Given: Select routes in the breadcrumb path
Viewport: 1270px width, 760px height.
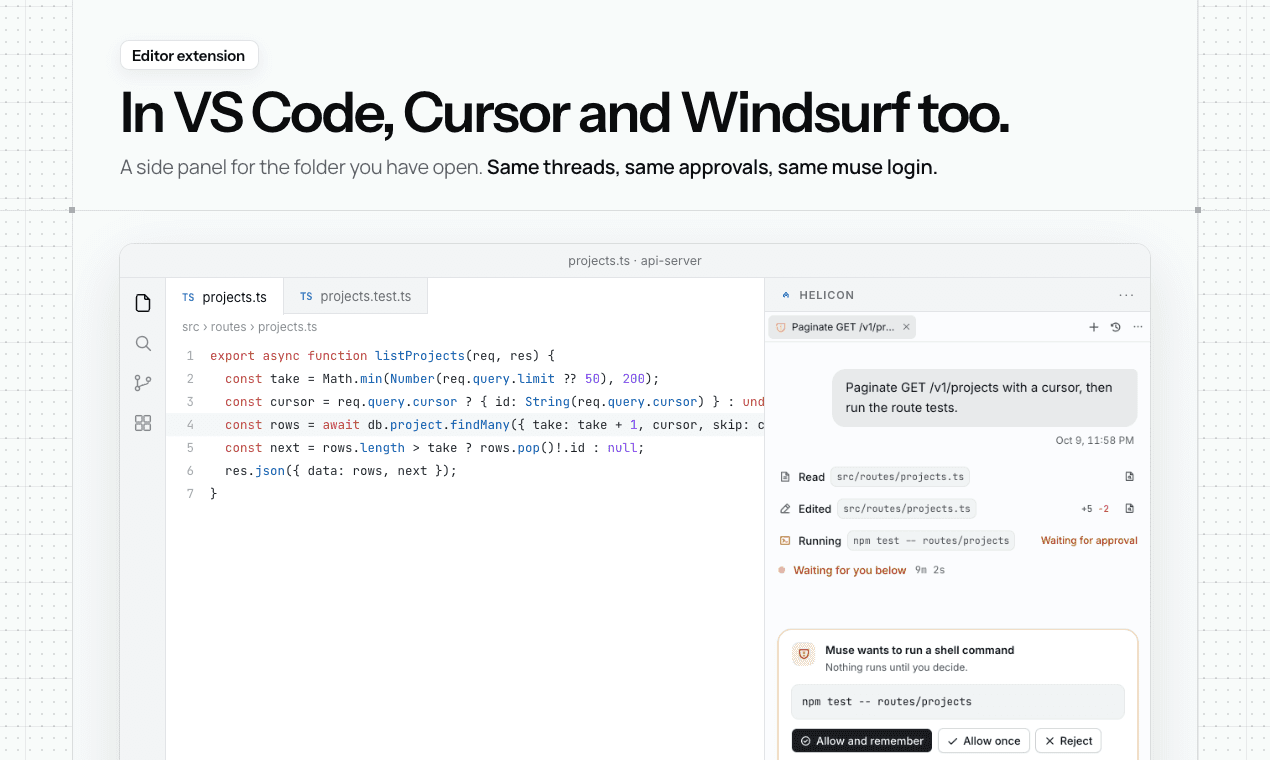Looking at the screenshot, I should click(229, 327).
